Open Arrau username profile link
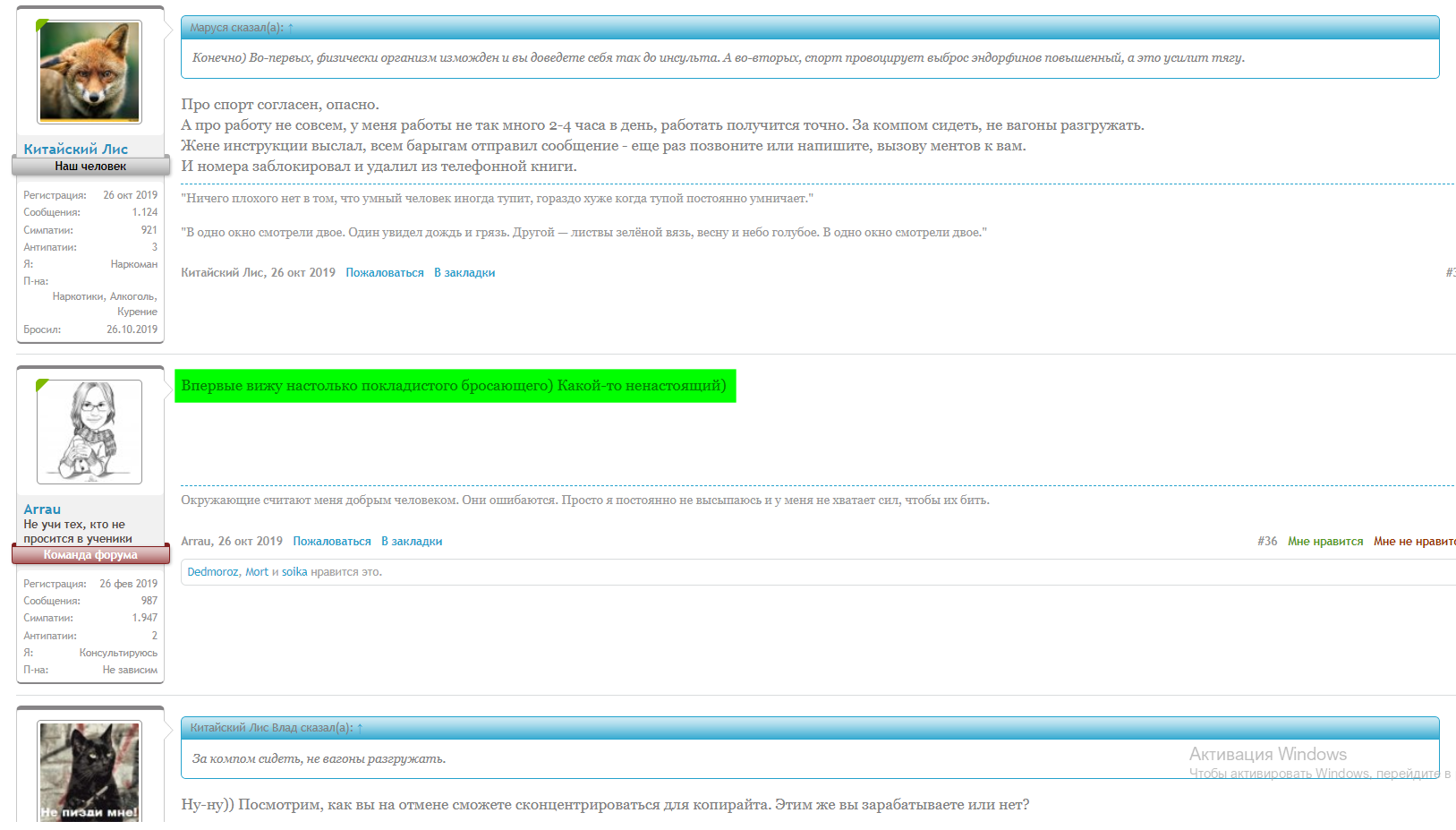Viewport: 1456px width, 830px height. pyautogui.click(x=42, y=509)
